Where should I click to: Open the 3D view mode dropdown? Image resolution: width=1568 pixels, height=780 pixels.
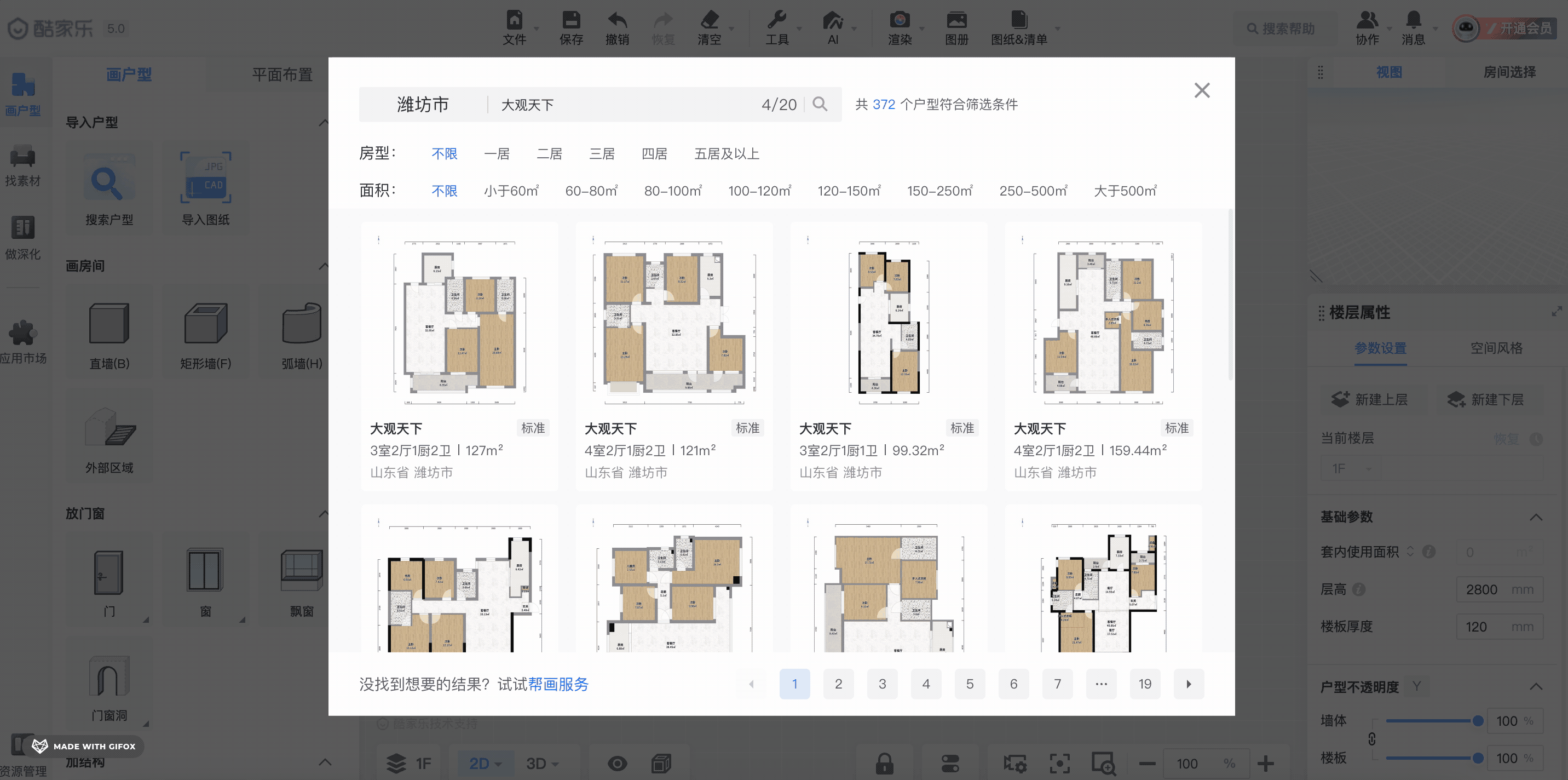pos(542,763)
